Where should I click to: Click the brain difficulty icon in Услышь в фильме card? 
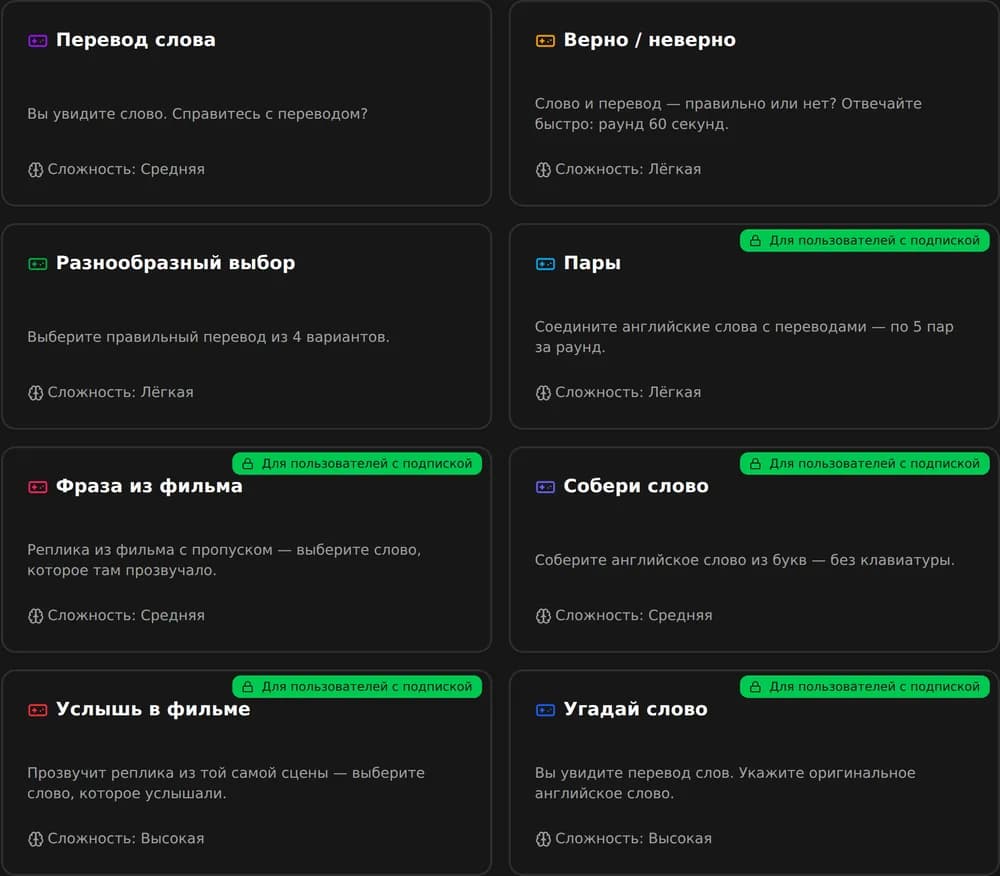pyautogui.click(x=36, y=839)
